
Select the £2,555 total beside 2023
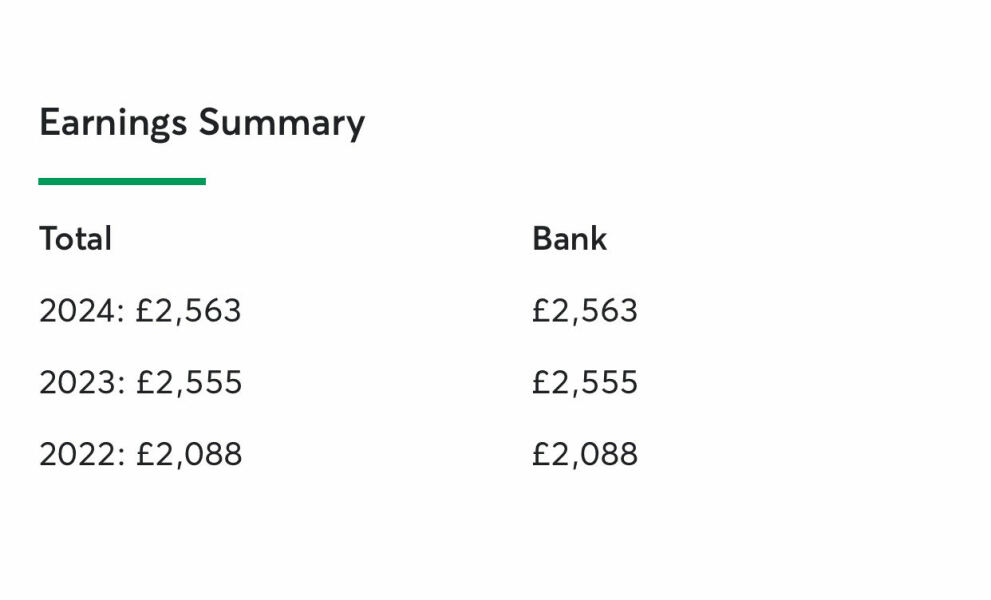(x=189, y=383)
